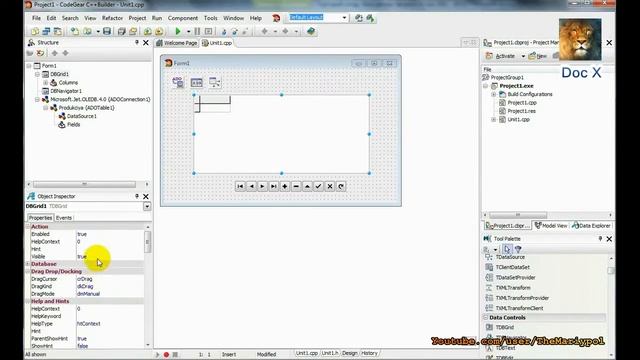
Task: Click the ADOConnection component icon on Form1
Action: 178,82
